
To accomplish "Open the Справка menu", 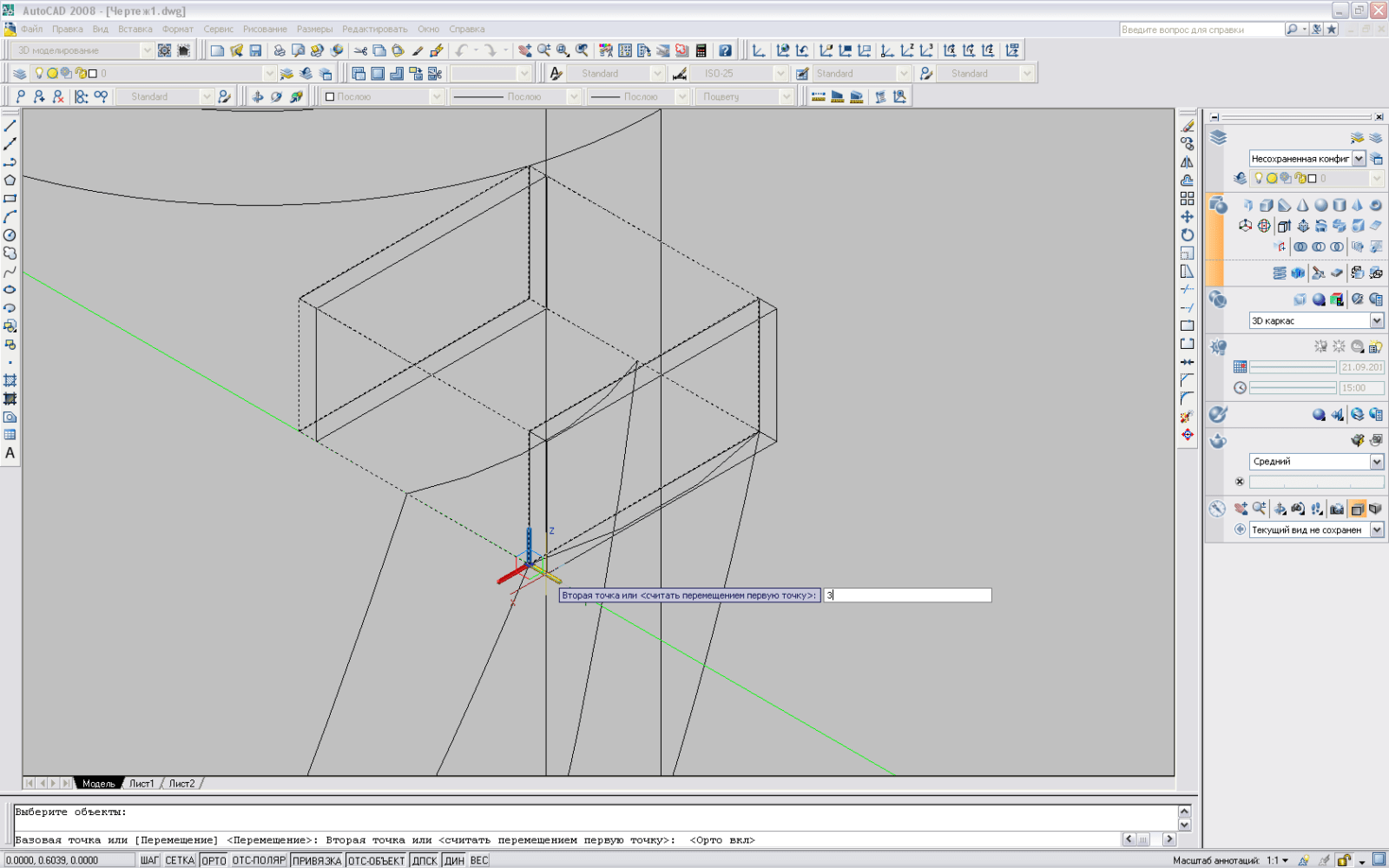I will (x=466, y=30).
